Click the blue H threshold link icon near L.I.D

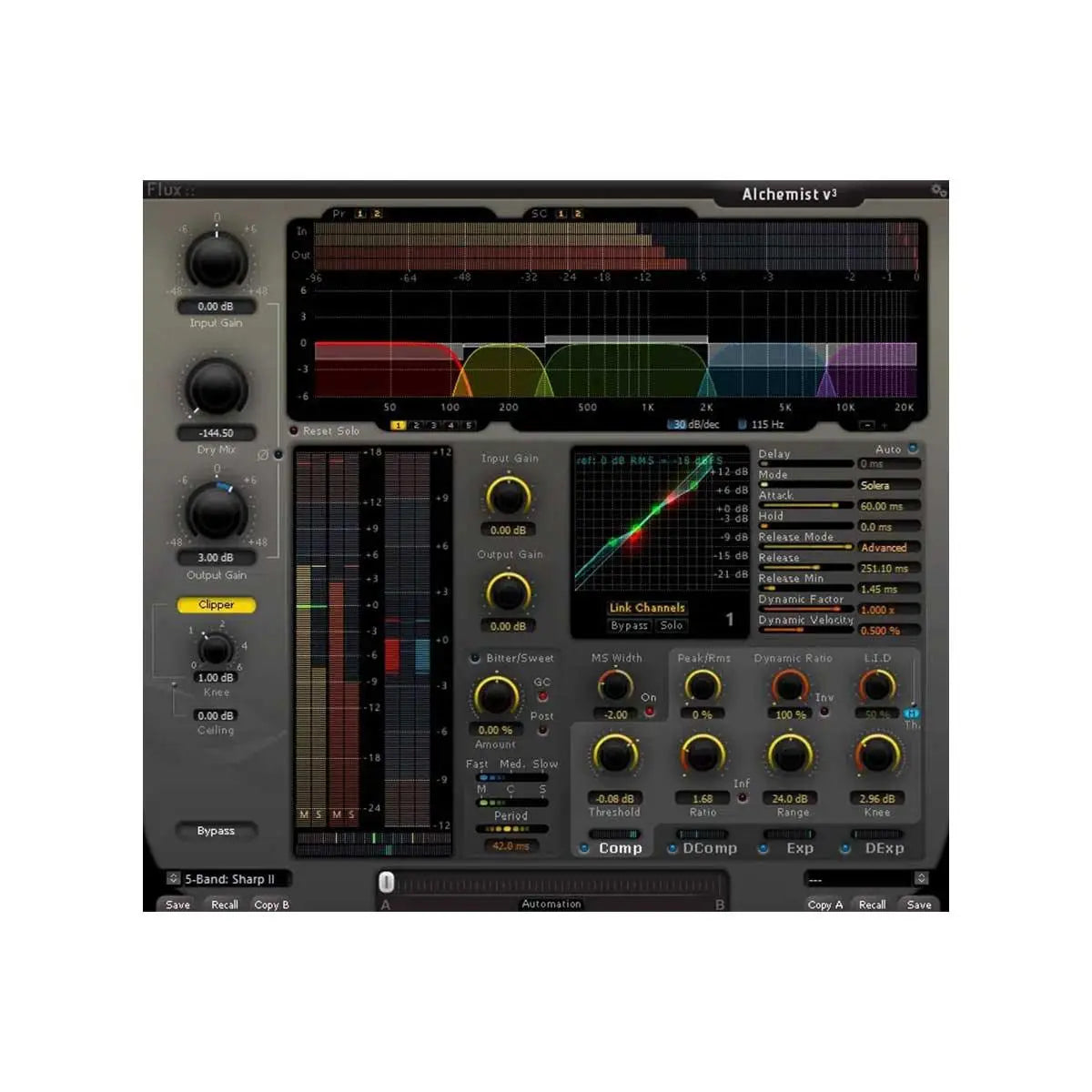(911, 714)
